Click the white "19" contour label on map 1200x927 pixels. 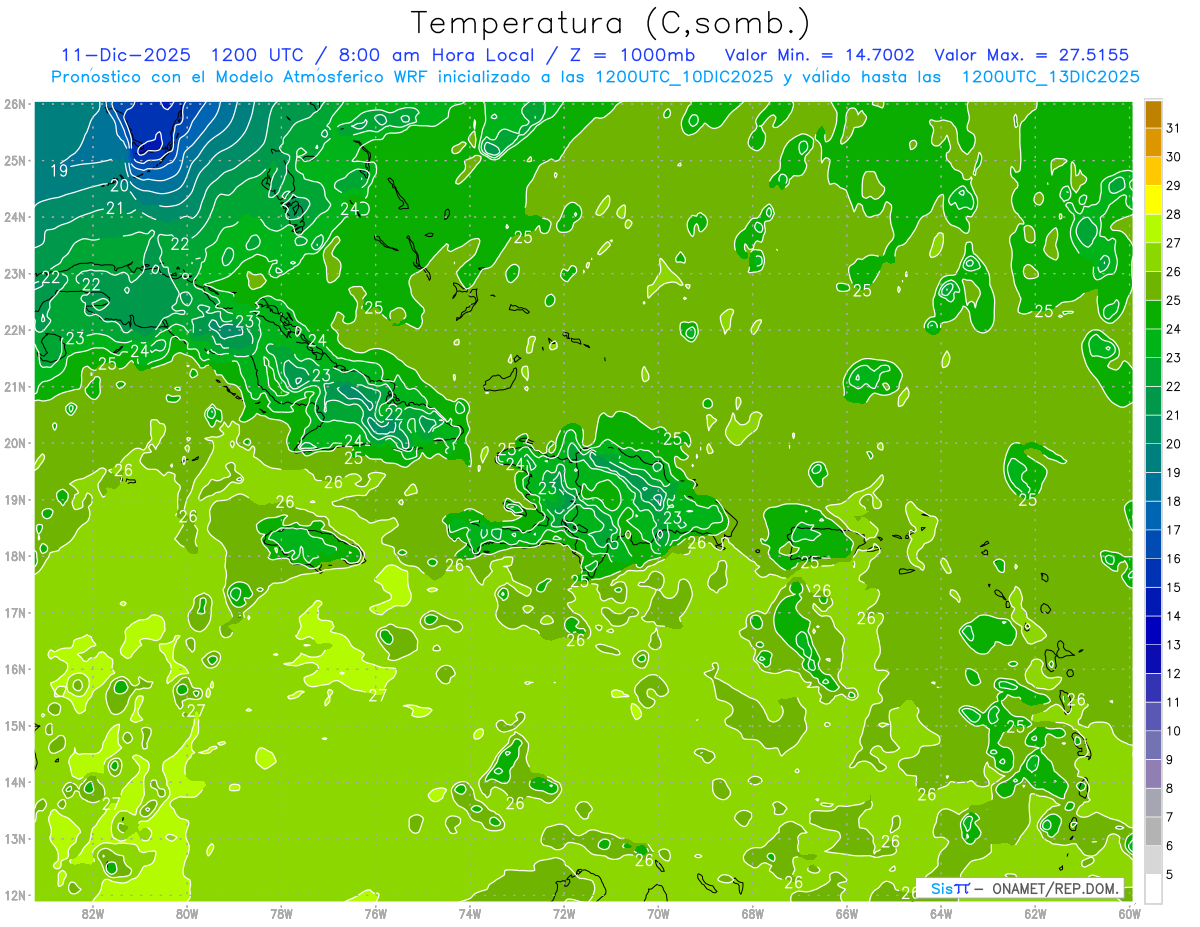coord(59,171)
